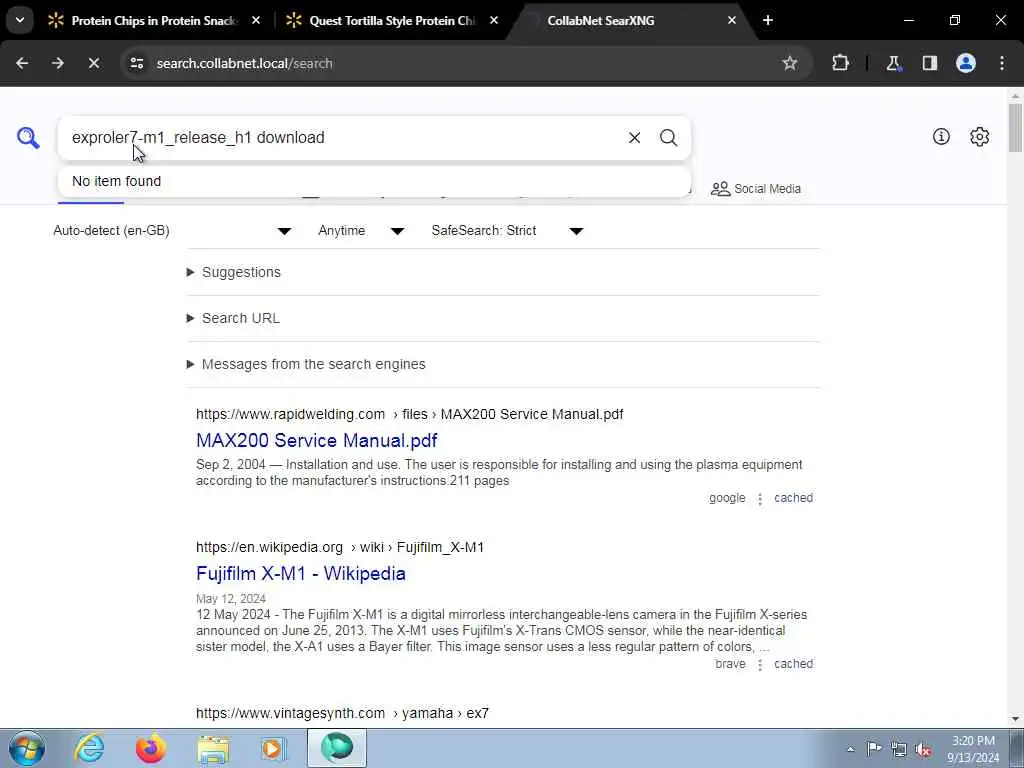Open Windows Media Player from taskbar
This screenshot has width=1024, height=768.
[274, 748]
